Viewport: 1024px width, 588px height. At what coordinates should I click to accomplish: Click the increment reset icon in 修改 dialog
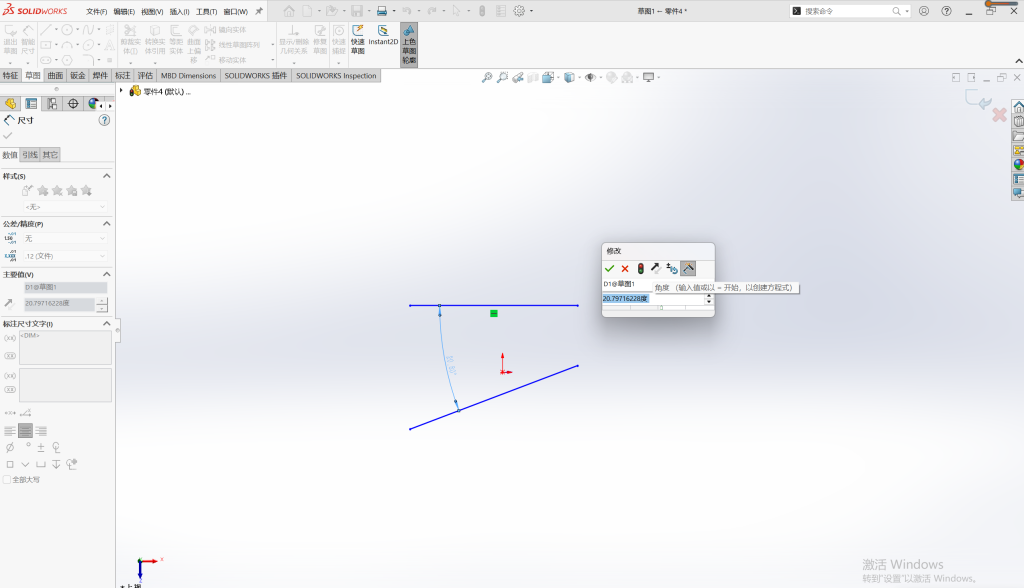tap(671, 269)
